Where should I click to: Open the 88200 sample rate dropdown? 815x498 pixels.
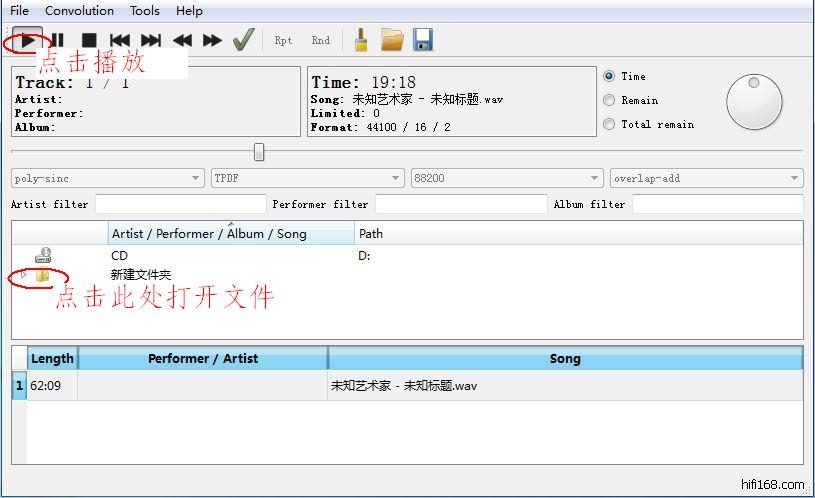coord(507,178)
